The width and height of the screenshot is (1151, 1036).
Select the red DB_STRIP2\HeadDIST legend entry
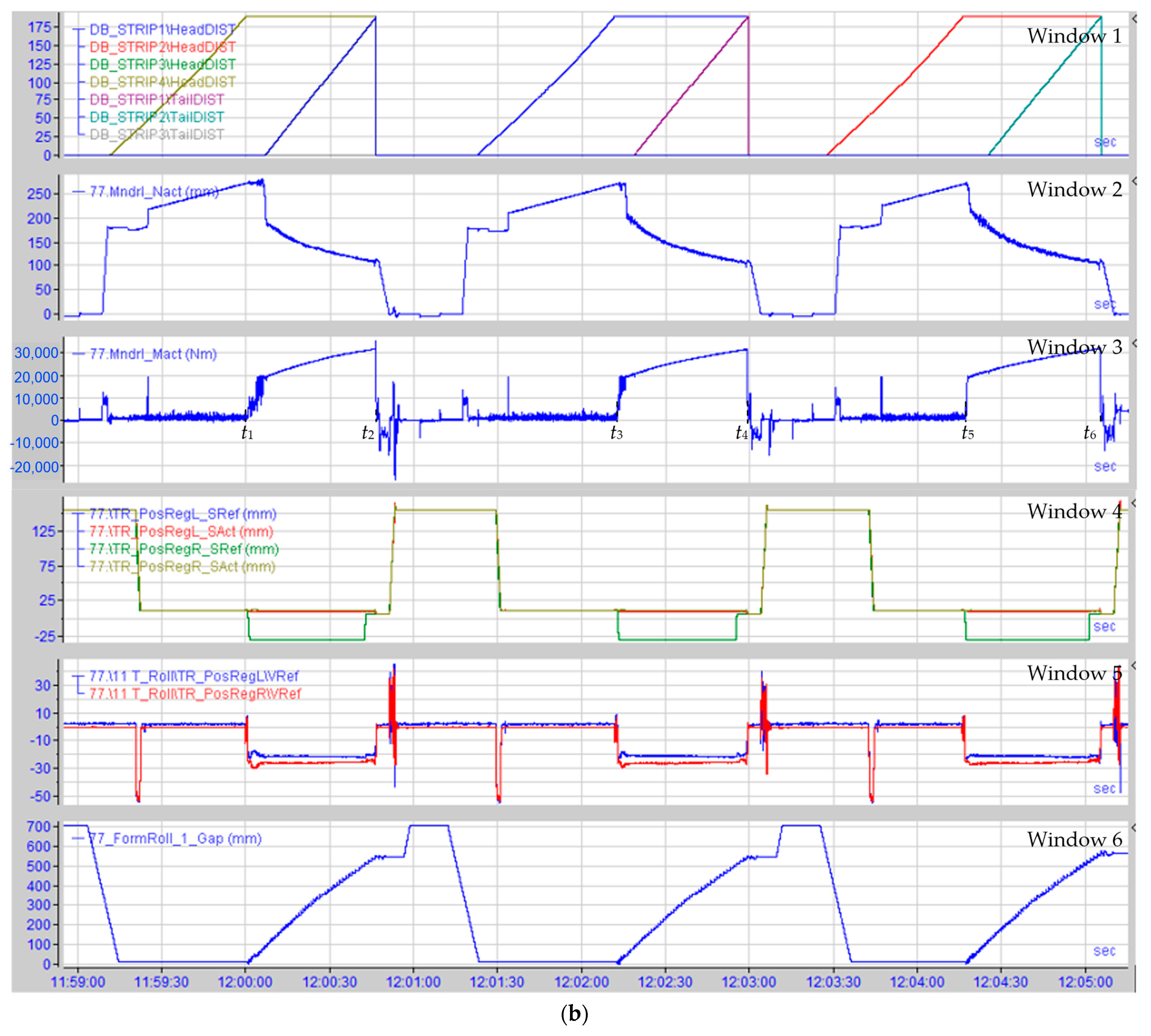pos(162,47)
